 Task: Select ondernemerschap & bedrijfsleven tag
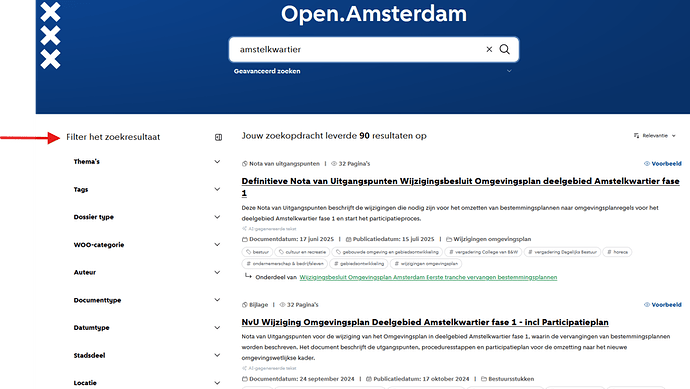(x=285, y=264)
